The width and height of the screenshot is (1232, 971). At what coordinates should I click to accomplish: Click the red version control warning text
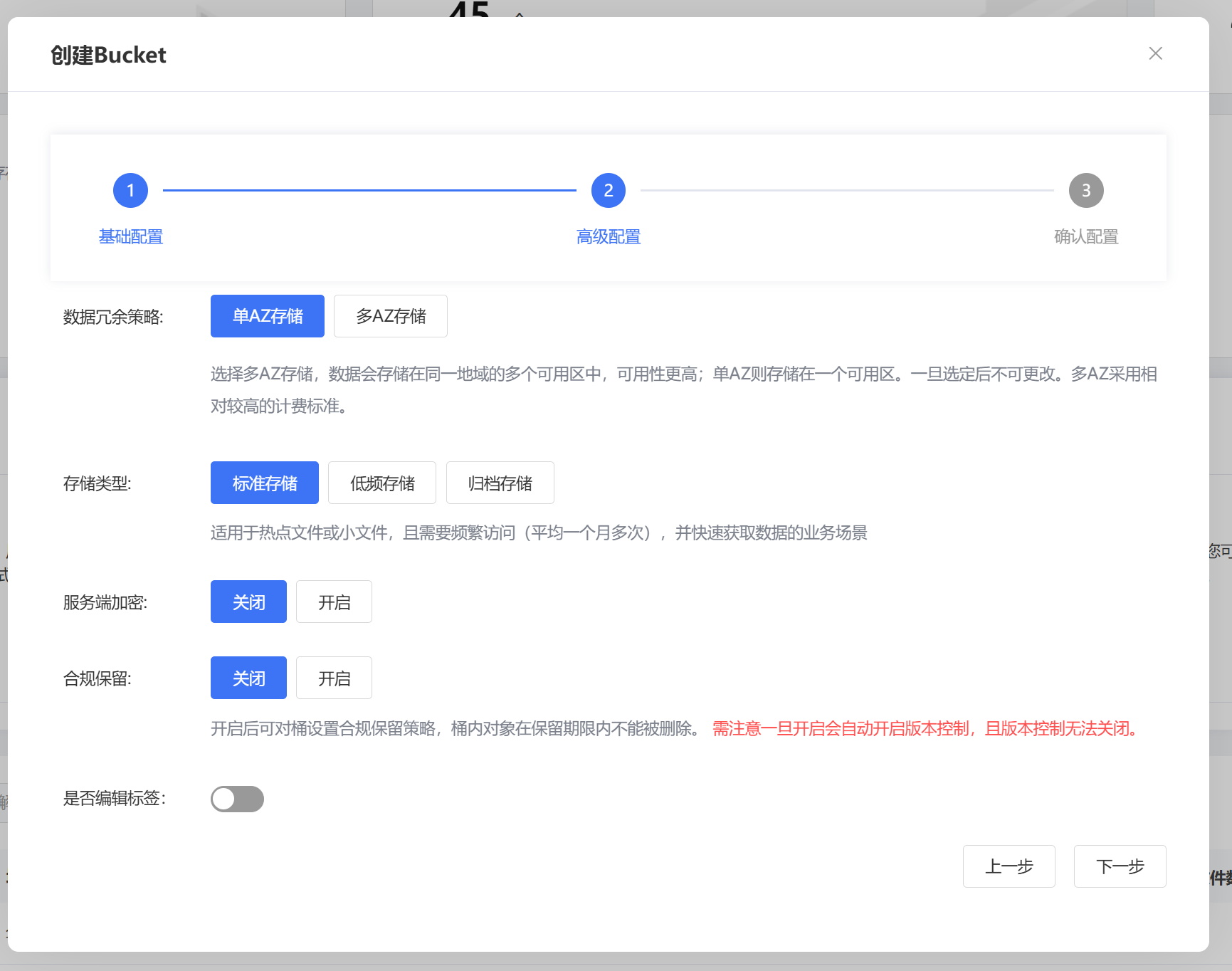(925, 729)
